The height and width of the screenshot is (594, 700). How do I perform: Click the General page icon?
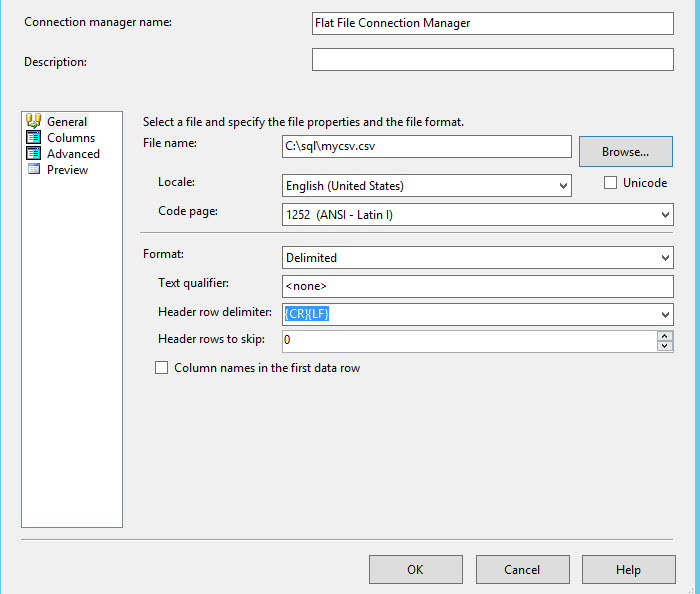pyautogui.click(x=33, y=122)
